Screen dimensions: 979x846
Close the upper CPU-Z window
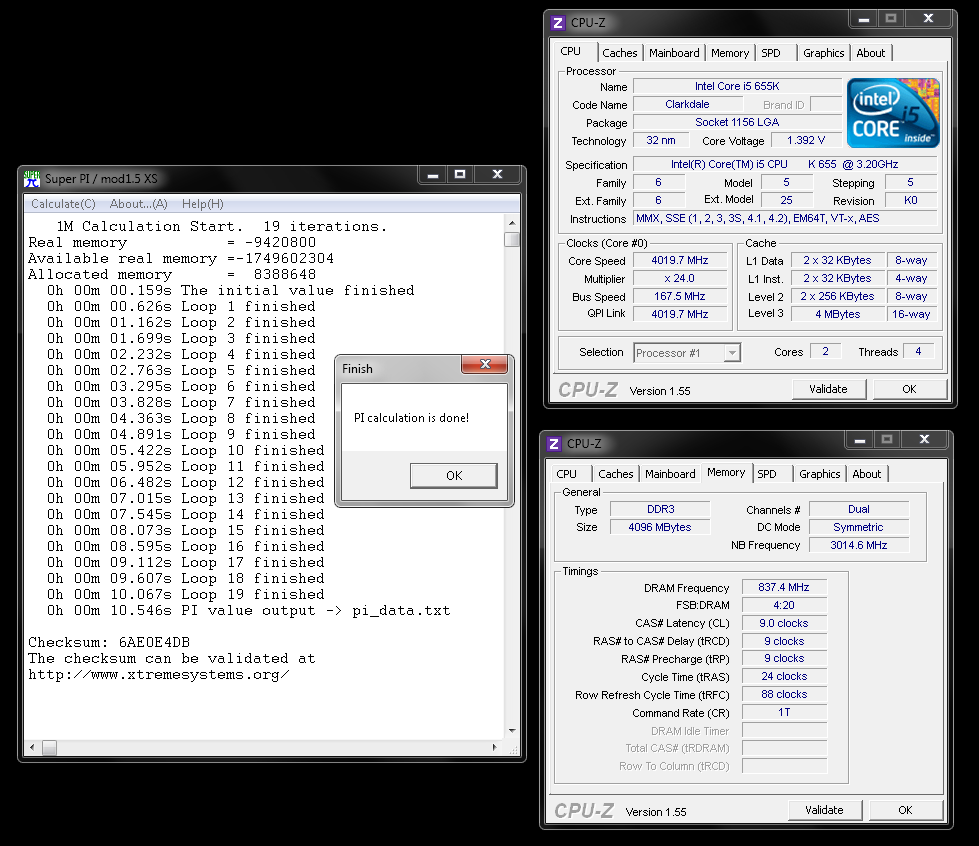coord(928,19)
